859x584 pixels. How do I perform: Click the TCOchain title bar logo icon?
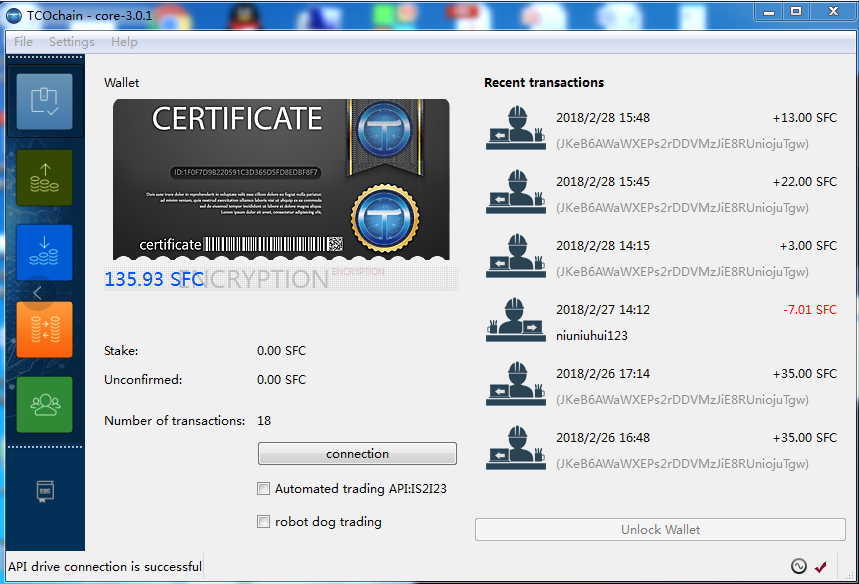(14, 16)
